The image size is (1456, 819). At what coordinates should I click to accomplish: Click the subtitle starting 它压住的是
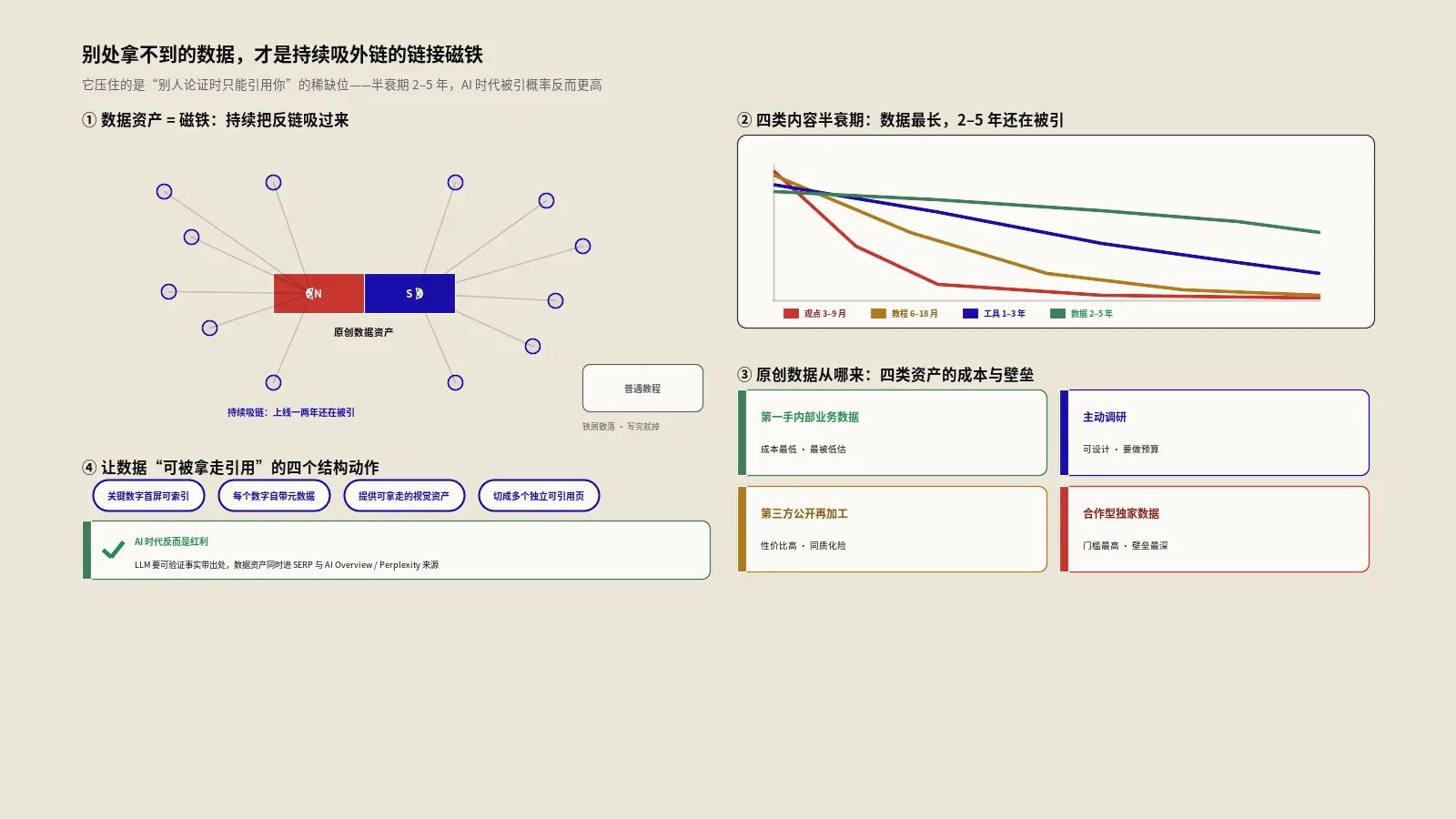[x=342, y=85]
